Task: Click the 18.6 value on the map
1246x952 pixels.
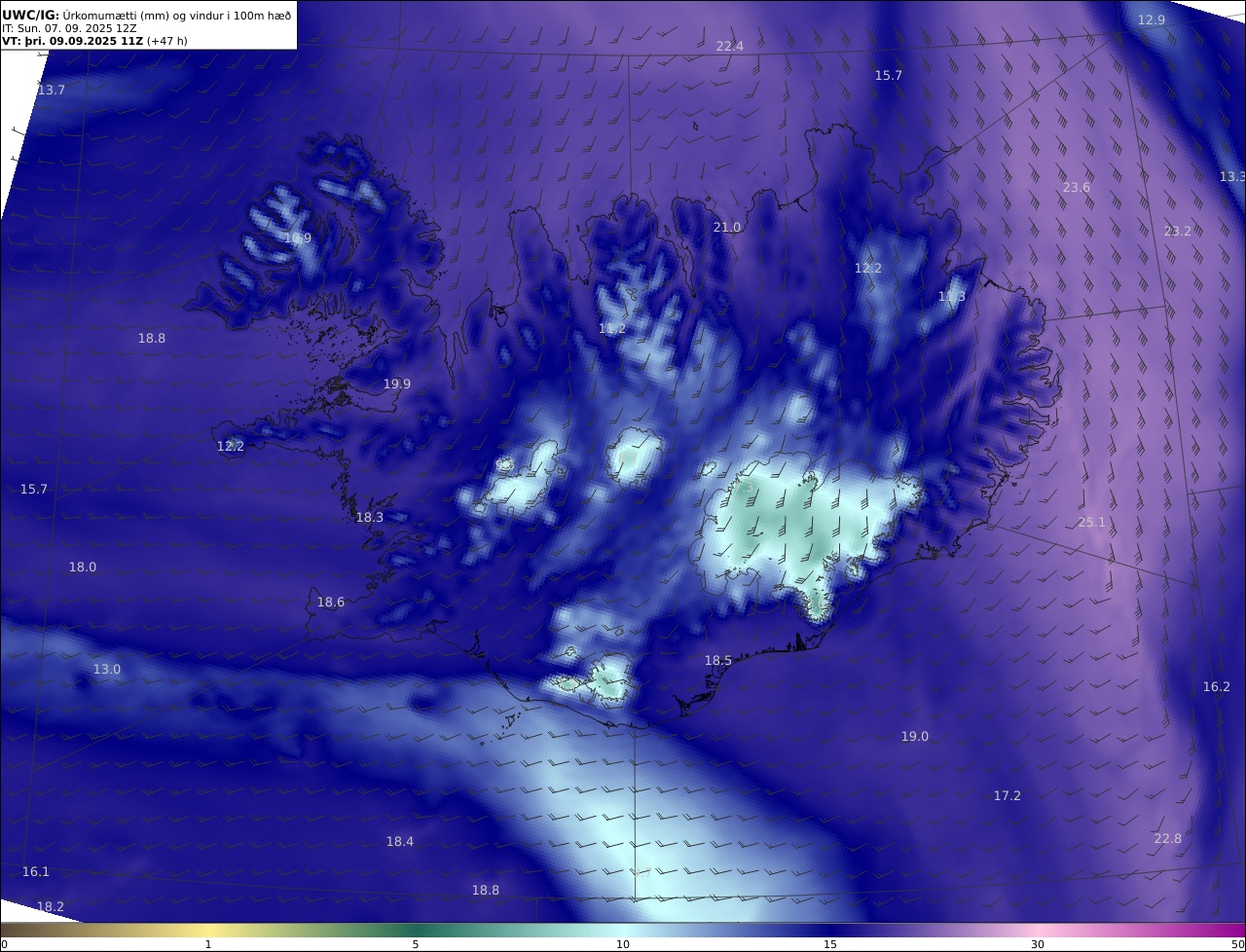Action: pos(330,602)
